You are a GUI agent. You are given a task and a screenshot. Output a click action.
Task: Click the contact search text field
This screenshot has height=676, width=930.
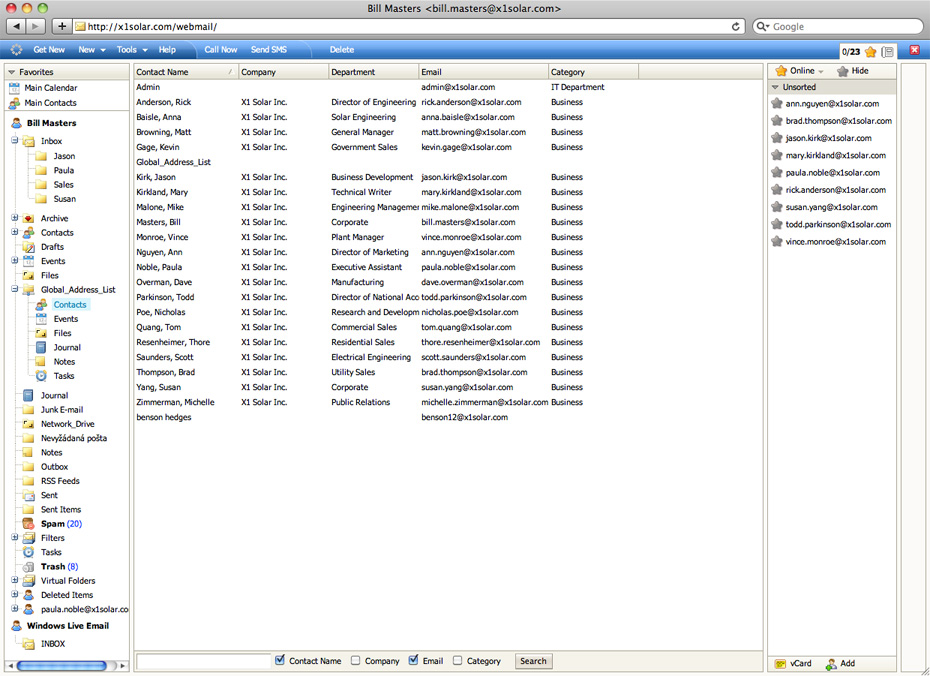[x=204, y=661]
